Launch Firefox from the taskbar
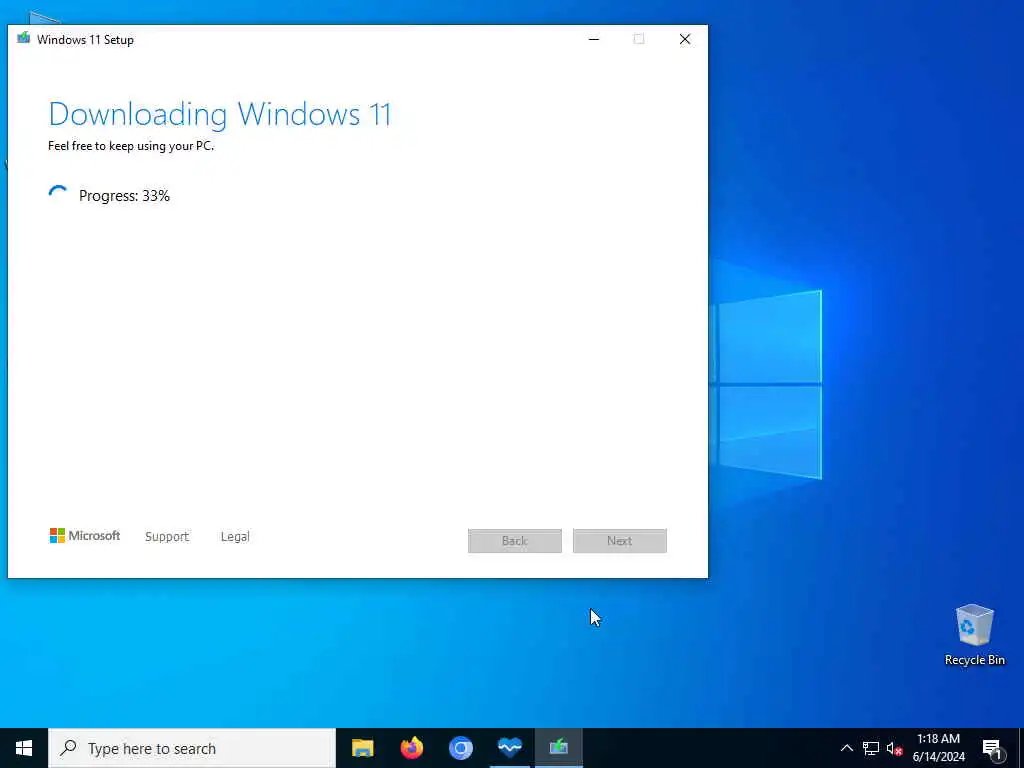The width and height of the screenshot is (1024, 768). click(x=411, y=748)
